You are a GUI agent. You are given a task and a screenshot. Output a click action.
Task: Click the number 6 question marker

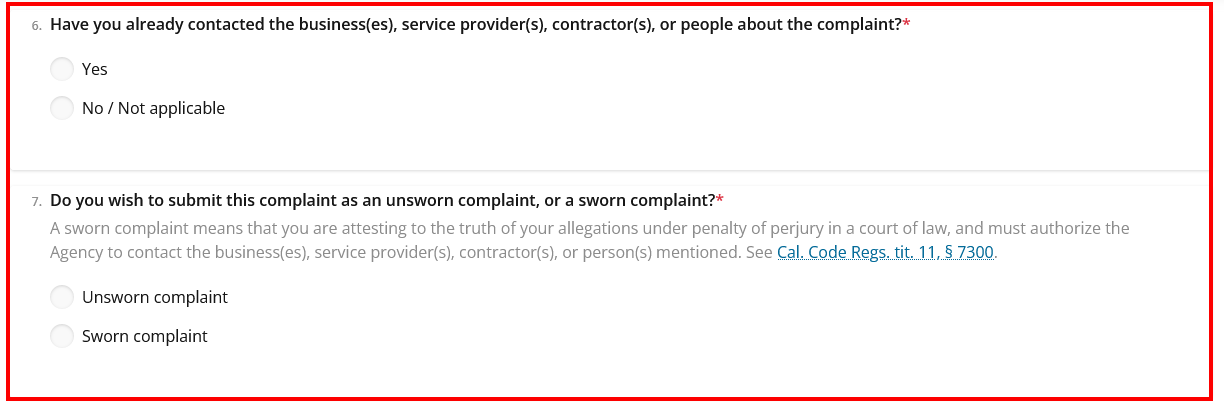pyautogui.click(x=36, y=26)
